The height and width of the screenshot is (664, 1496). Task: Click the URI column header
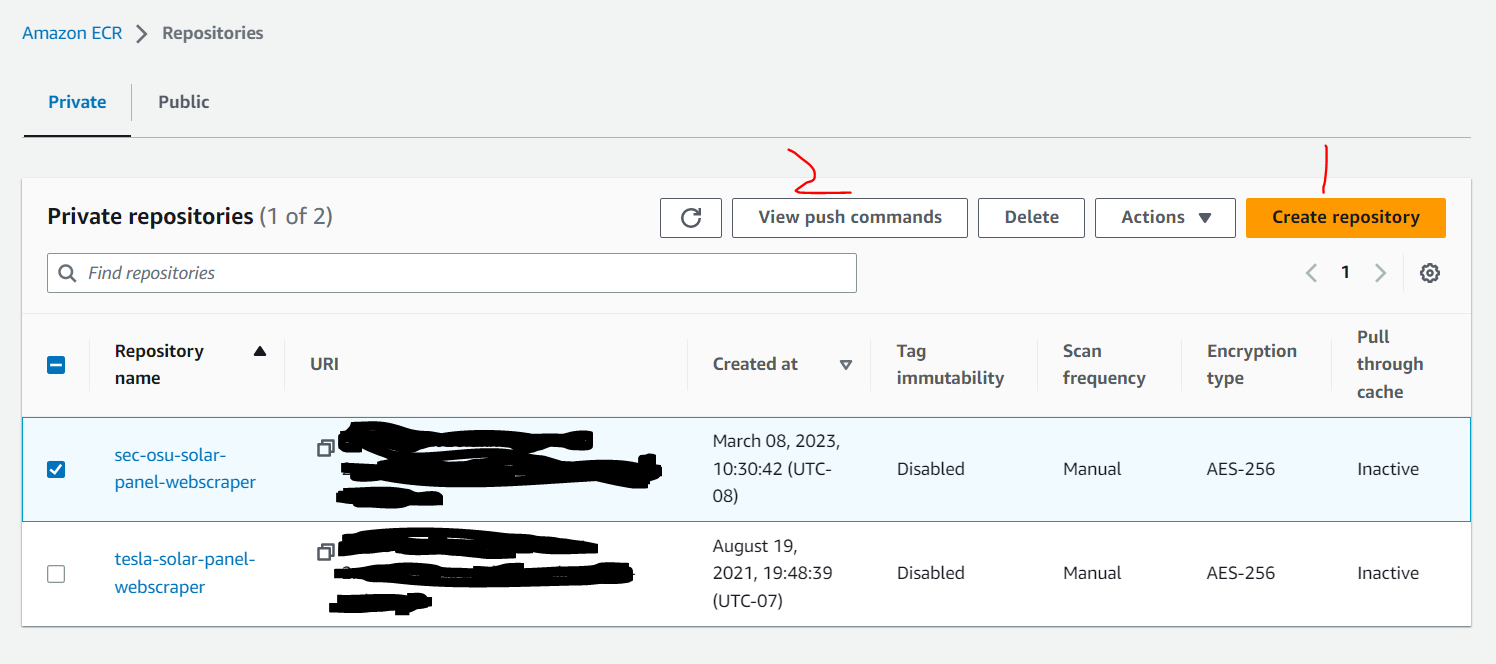(325, 365)
